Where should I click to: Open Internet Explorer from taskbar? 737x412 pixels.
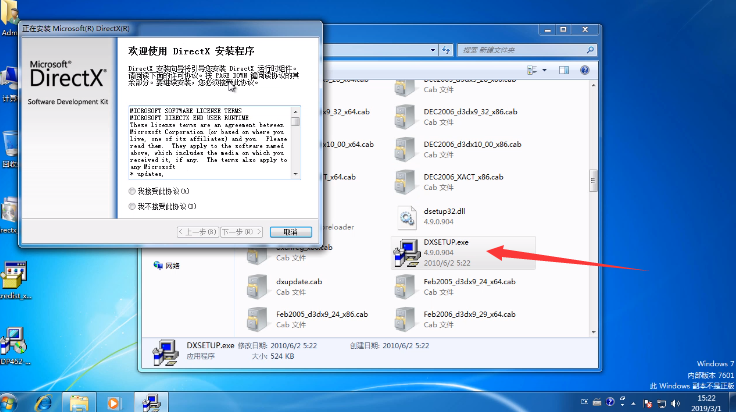[44, 403]
